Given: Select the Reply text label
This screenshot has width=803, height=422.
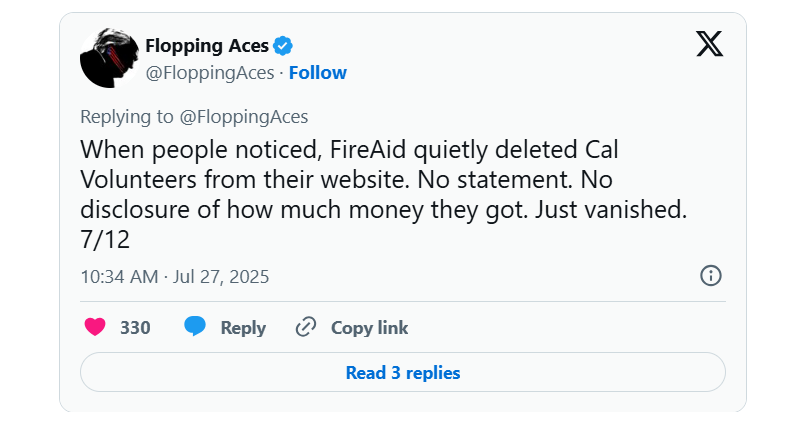Looking at the screenshot, I should click(243, 328).
